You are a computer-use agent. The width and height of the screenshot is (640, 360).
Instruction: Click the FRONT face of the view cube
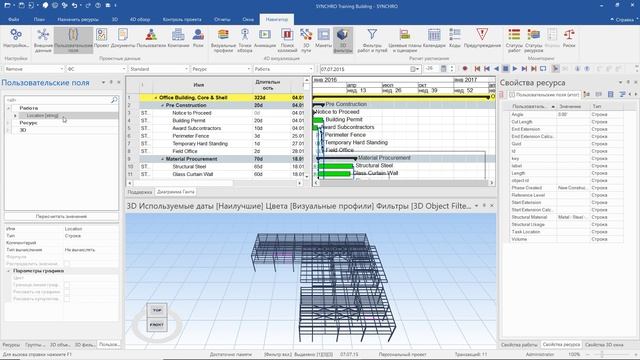pos(157,324)
